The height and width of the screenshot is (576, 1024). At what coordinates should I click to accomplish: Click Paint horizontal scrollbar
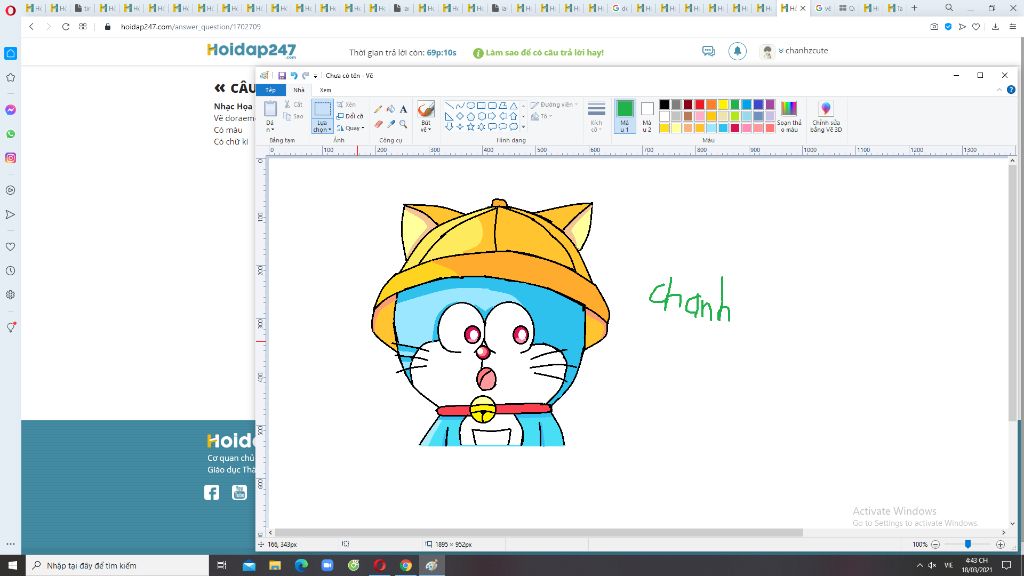[x=539, y=533]
